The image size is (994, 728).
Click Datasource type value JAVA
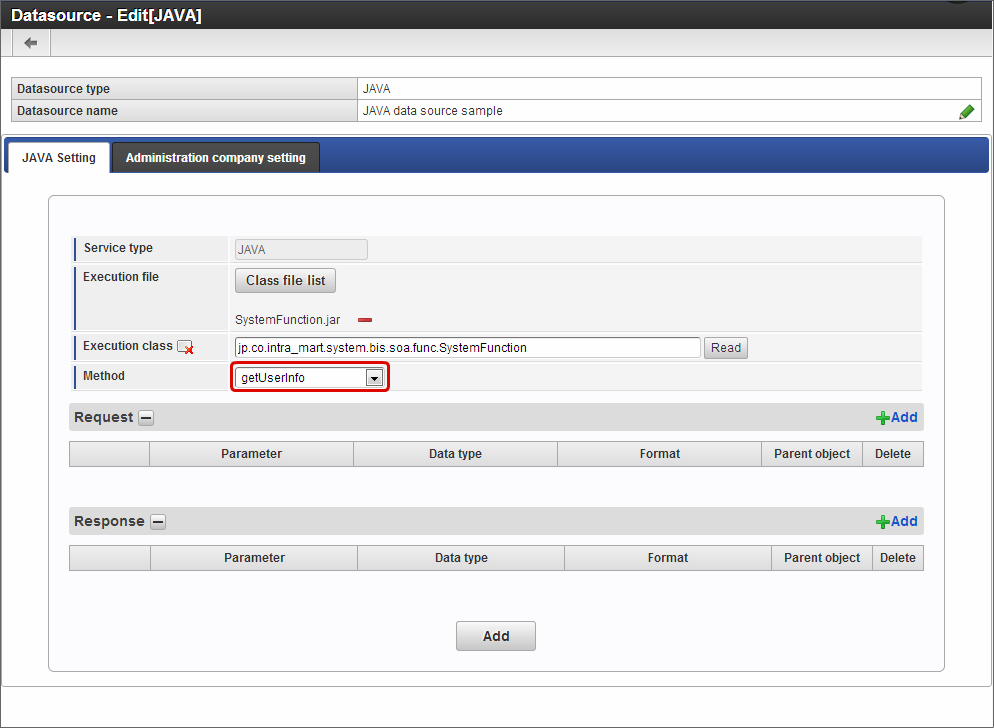coord(377,89)
